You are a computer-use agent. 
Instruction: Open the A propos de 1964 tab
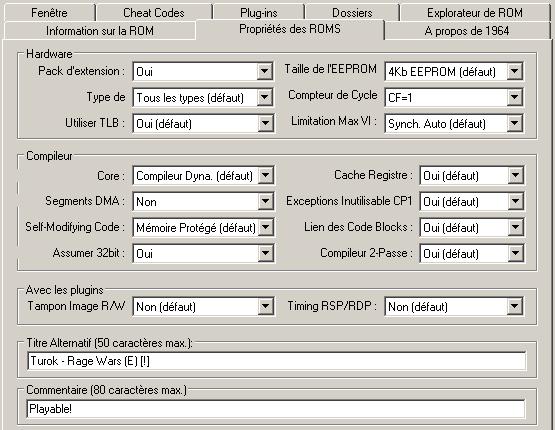coord(467,30)
